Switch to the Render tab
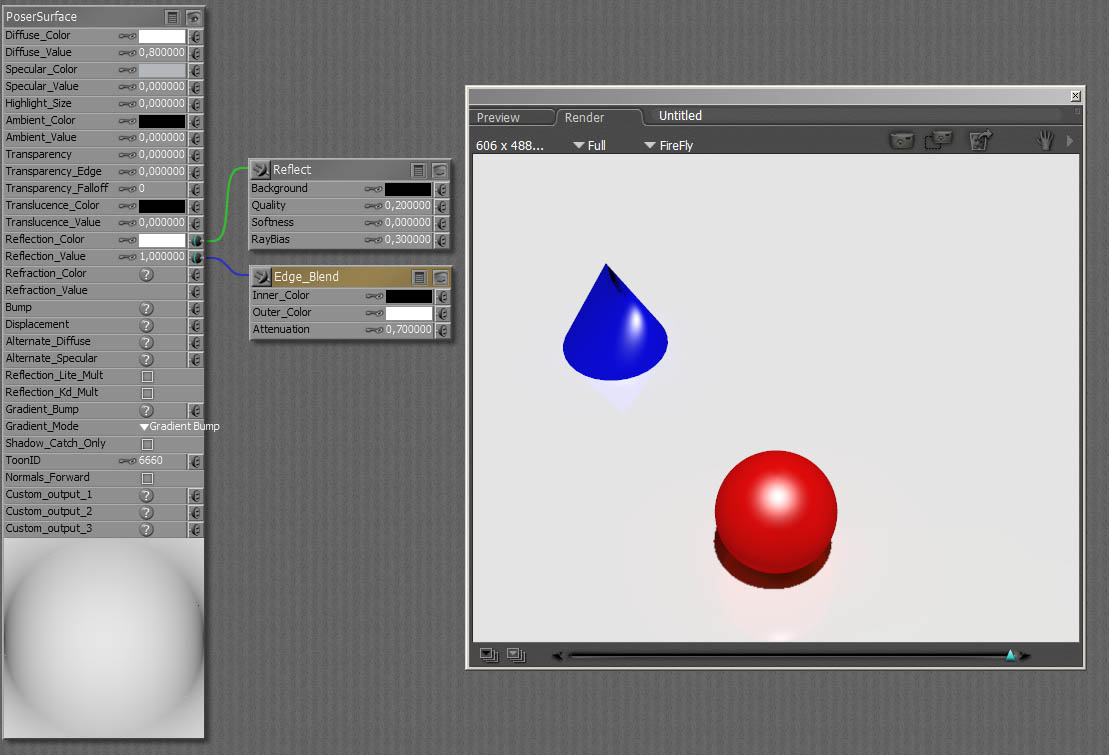1109x755 pixels. 584,117
